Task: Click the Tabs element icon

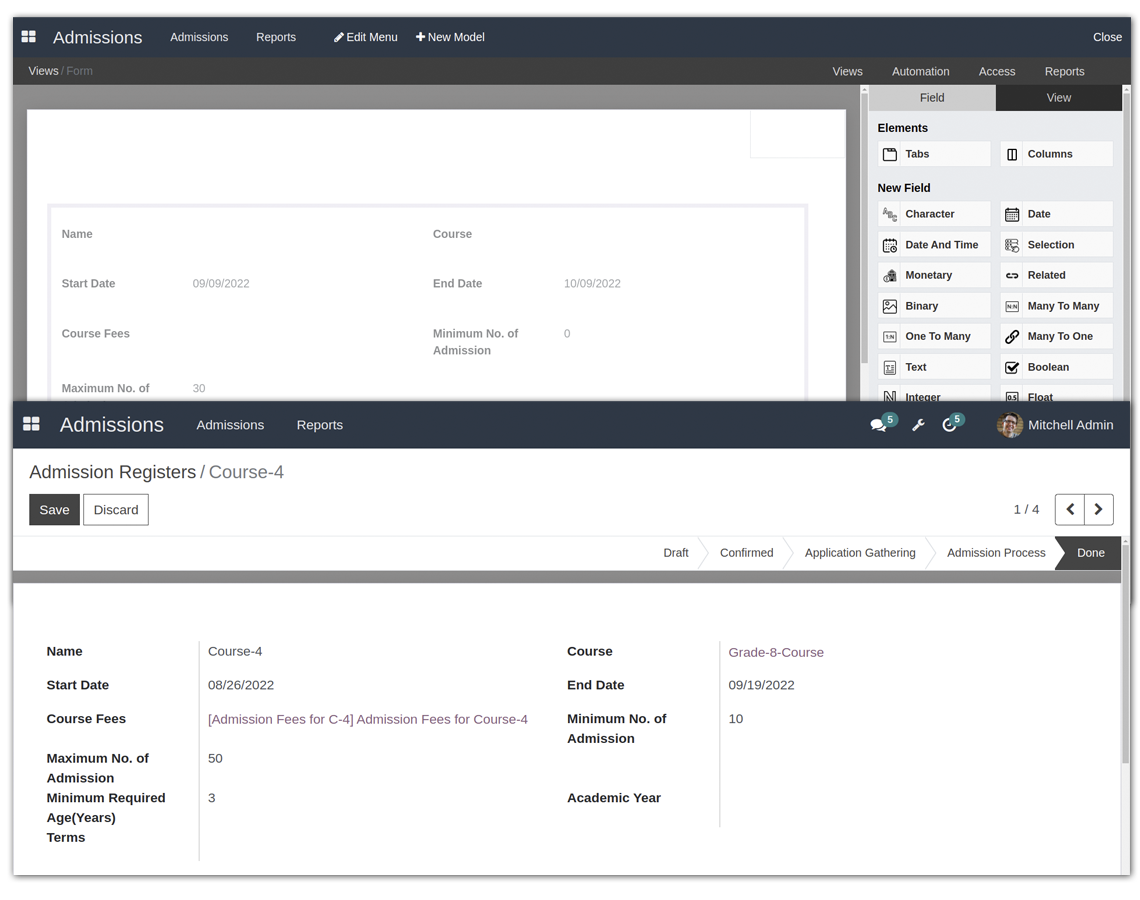Action: 890,154
